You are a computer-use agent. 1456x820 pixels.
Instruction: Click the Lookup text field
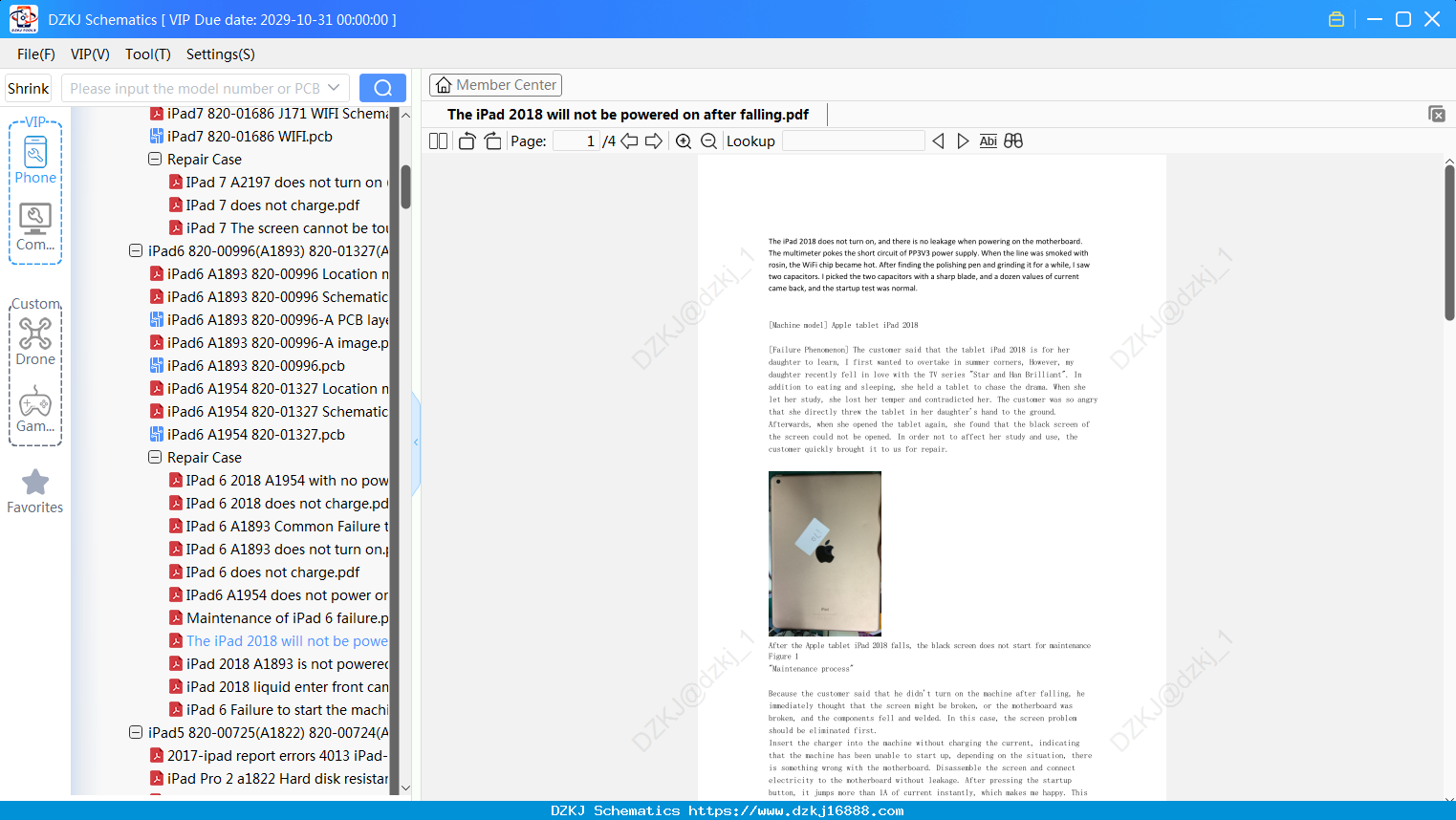point(854,140)
